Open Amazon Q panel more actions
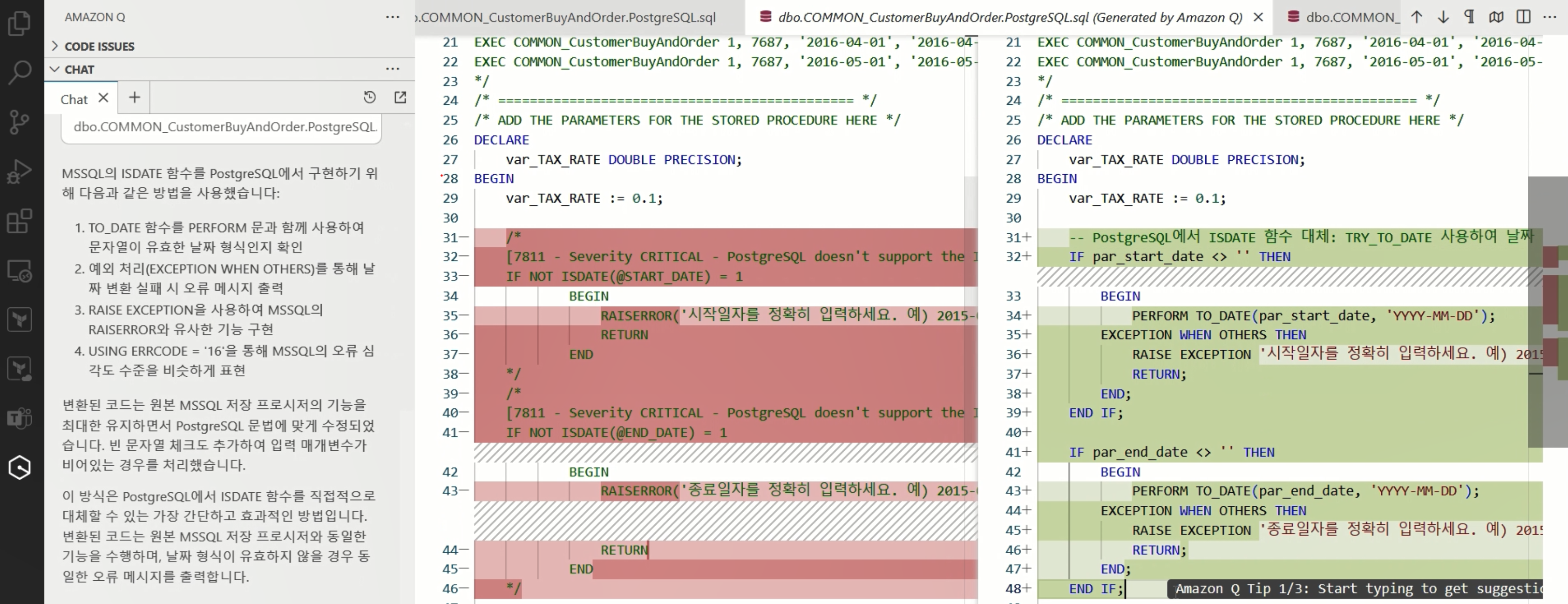The image size is (1568, 604). coord(393,17)
